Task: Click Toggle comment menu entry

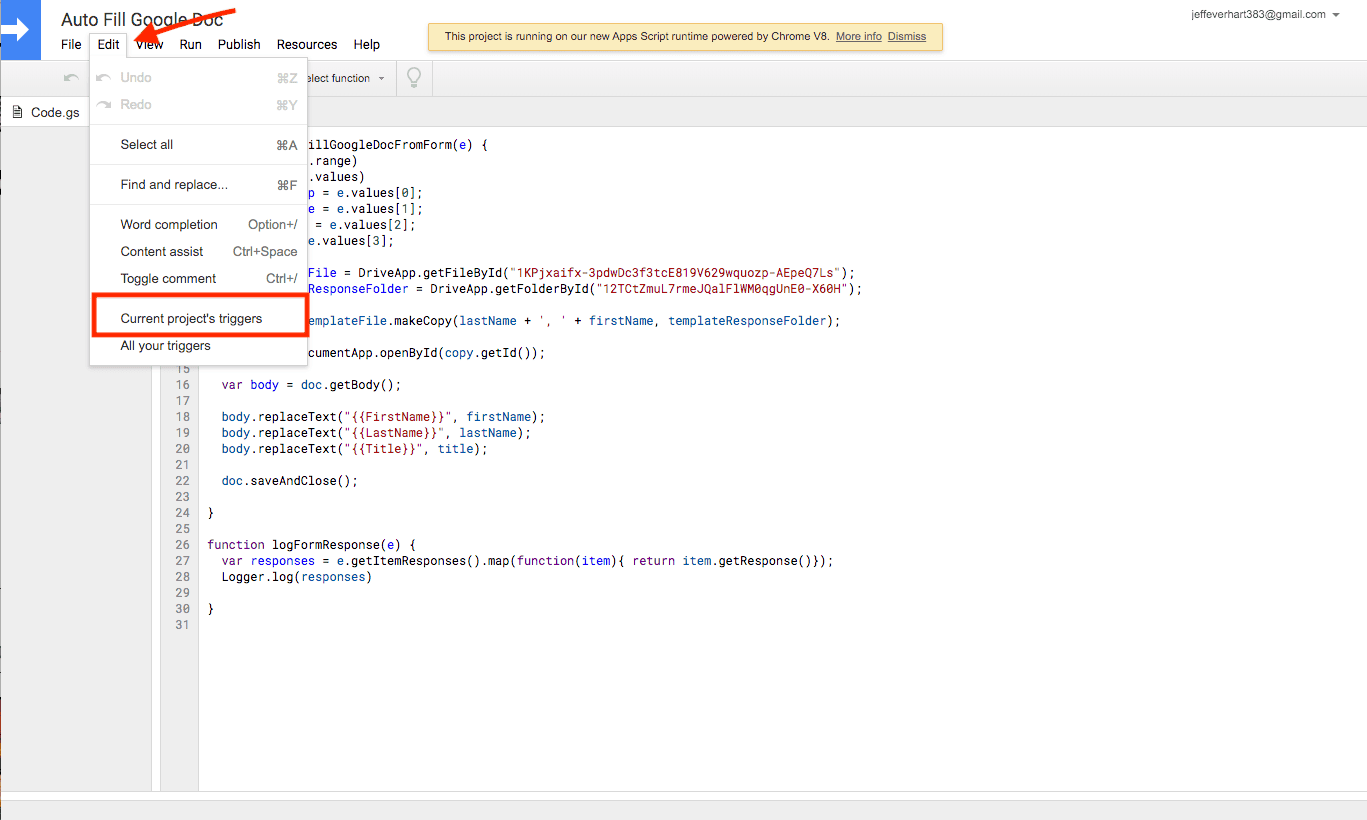Action: click(198, 279)
